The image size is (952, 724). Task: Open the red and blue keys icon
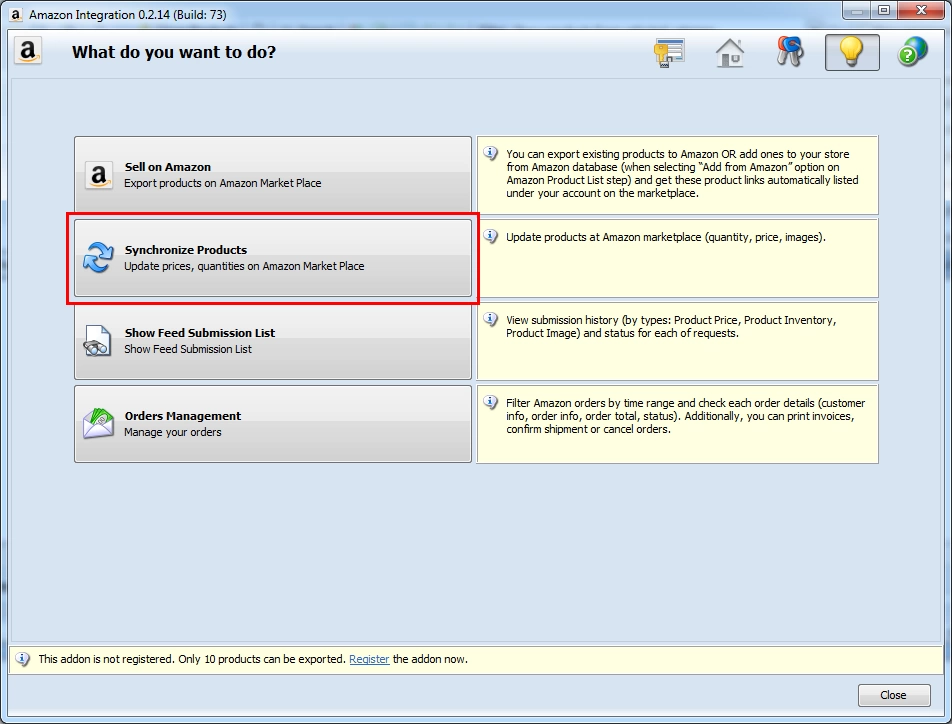pos(790,52)
